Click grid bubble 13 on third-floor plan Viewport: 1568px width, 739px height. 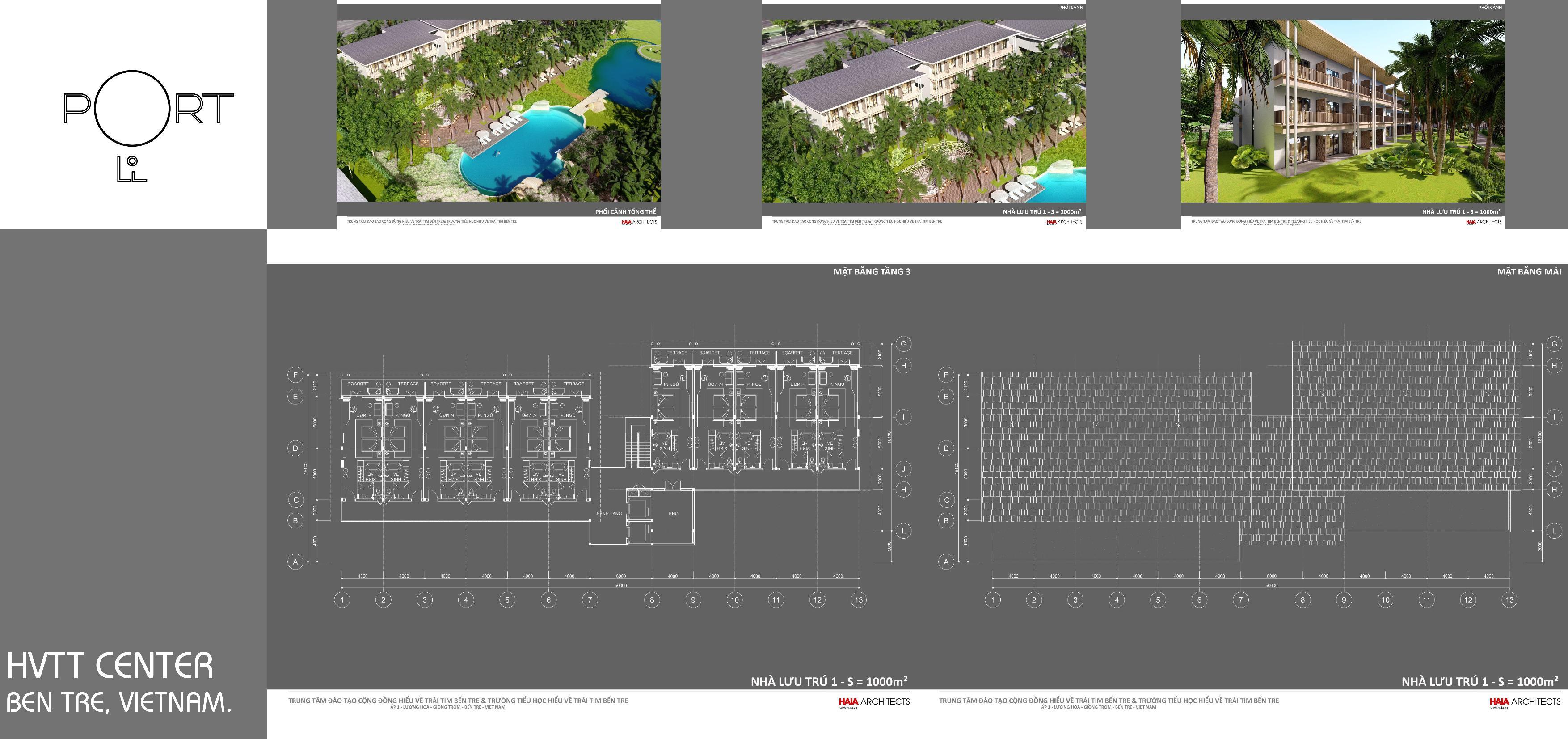tap(858, 600)
